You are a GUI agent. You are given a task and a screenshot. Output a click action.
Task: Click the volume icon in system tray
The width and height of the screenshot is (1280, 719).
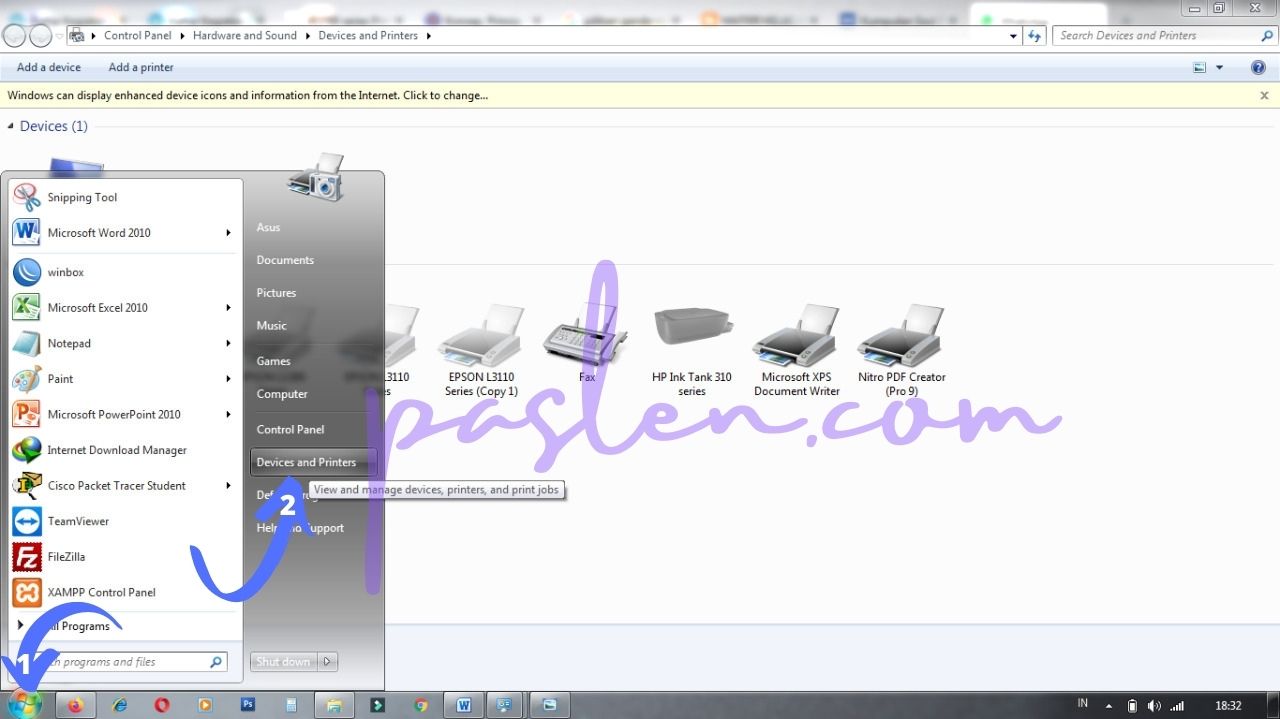1154,706
